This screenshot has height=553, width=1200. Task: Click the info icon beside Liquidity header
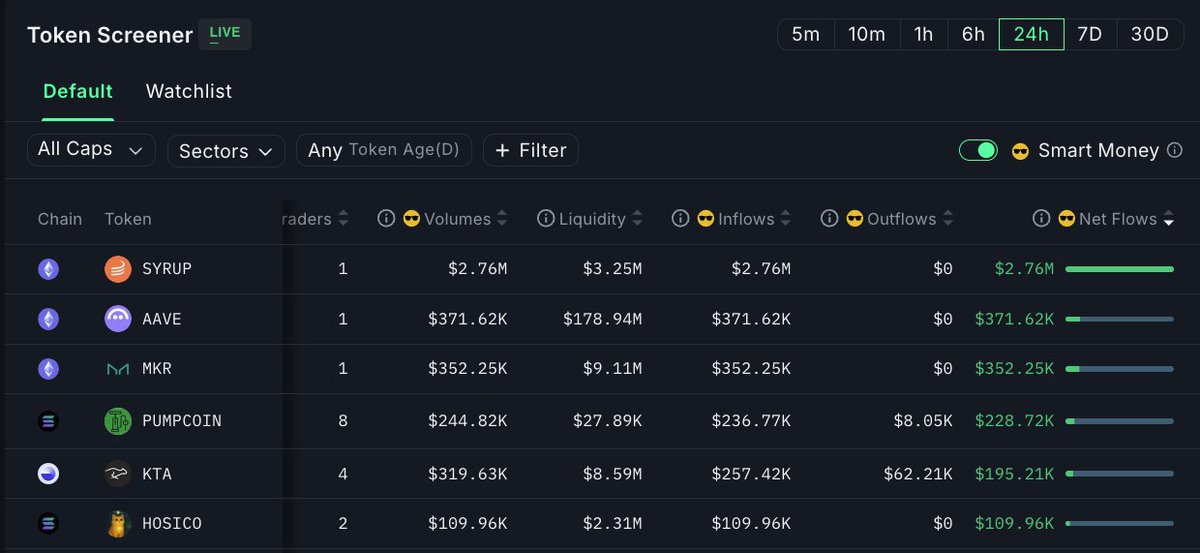tap(545, 218)
